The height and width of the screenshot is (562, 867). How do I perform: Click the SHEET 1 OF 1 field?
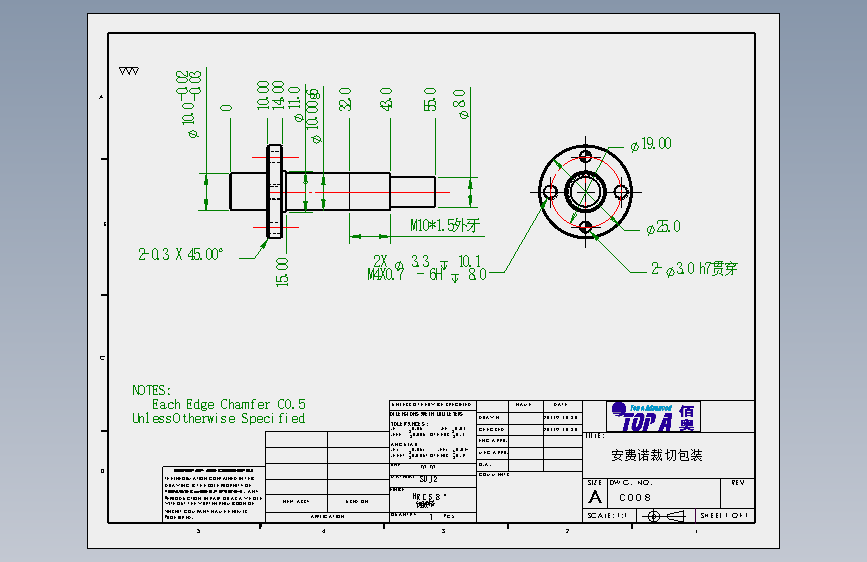[724, 516]
